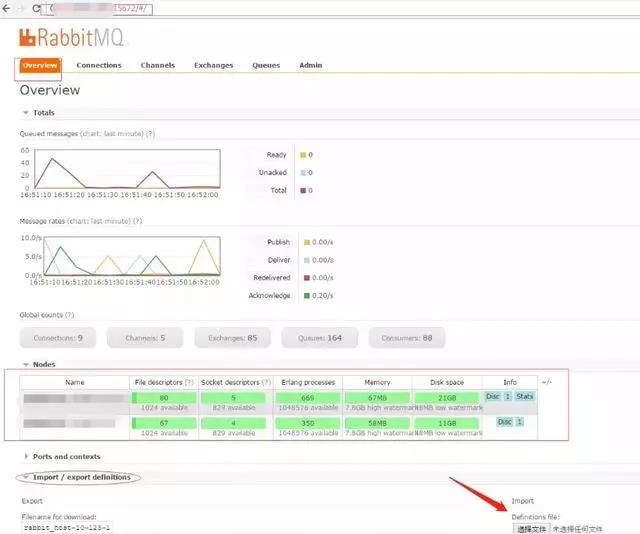Viewport: 640px width, 534px height.
Task: Click the choose file button for import
Action: tap(531, 529)
